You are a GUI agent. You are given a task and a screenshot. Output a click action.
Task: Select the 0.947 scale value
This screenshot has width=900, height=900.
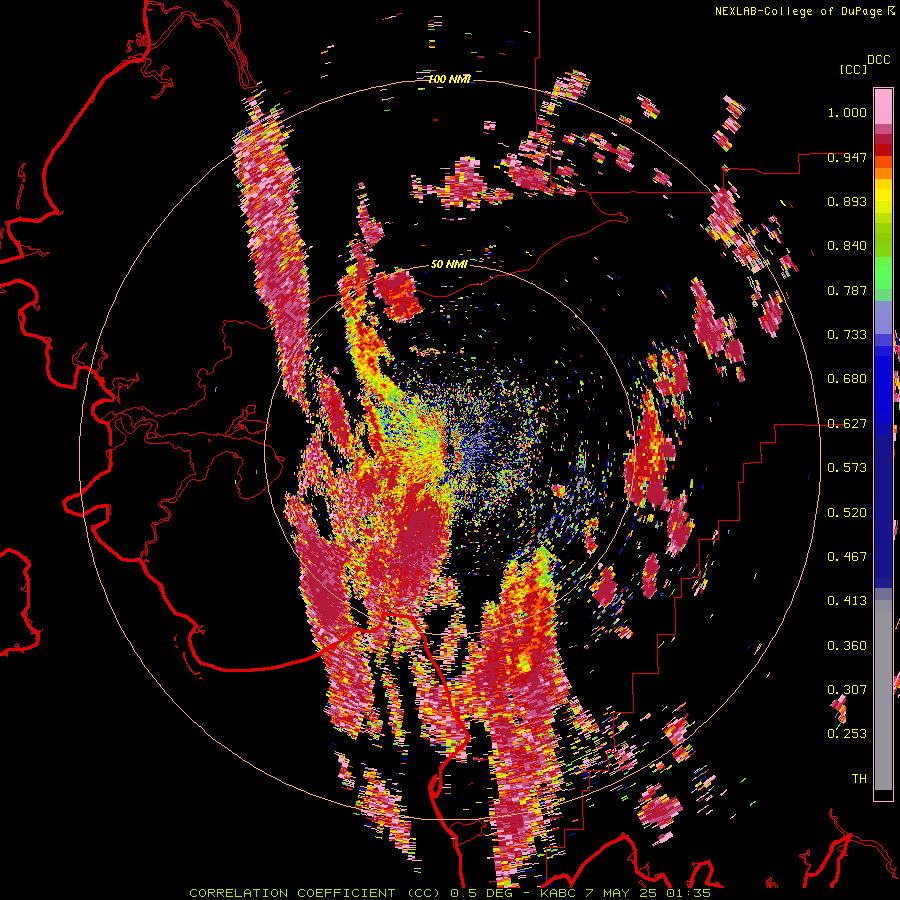point(847,157)
